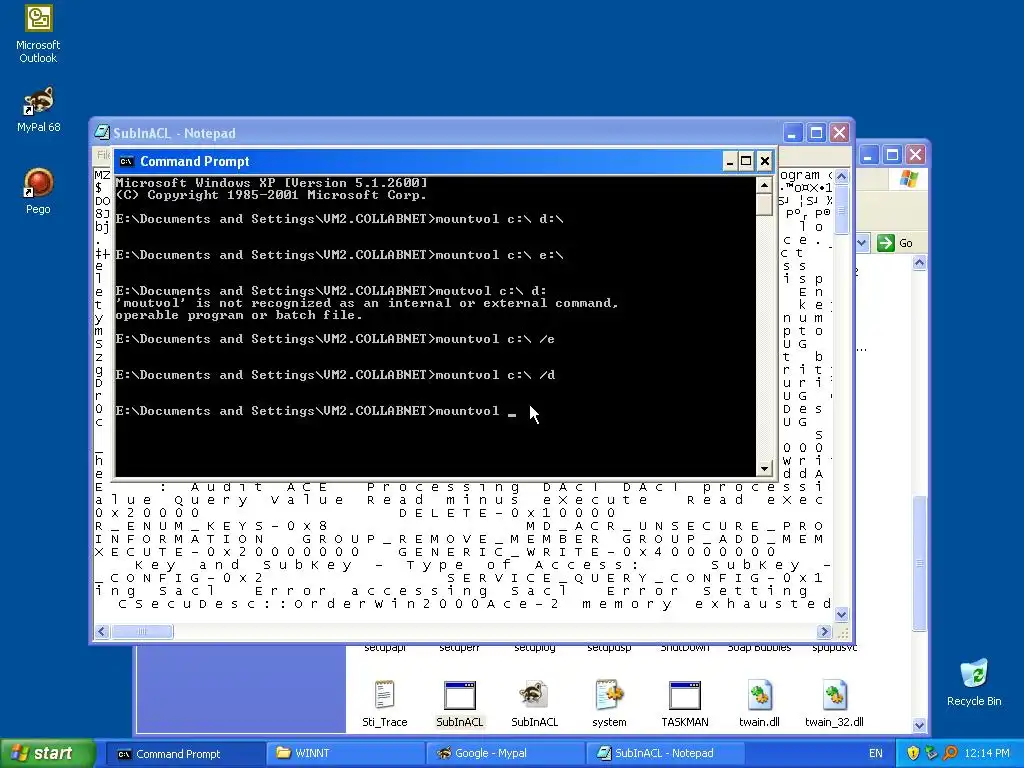Click WINNT window scrollbar up arrow
The height and width of the screenshot is (768, 1024).
[919, 263]
